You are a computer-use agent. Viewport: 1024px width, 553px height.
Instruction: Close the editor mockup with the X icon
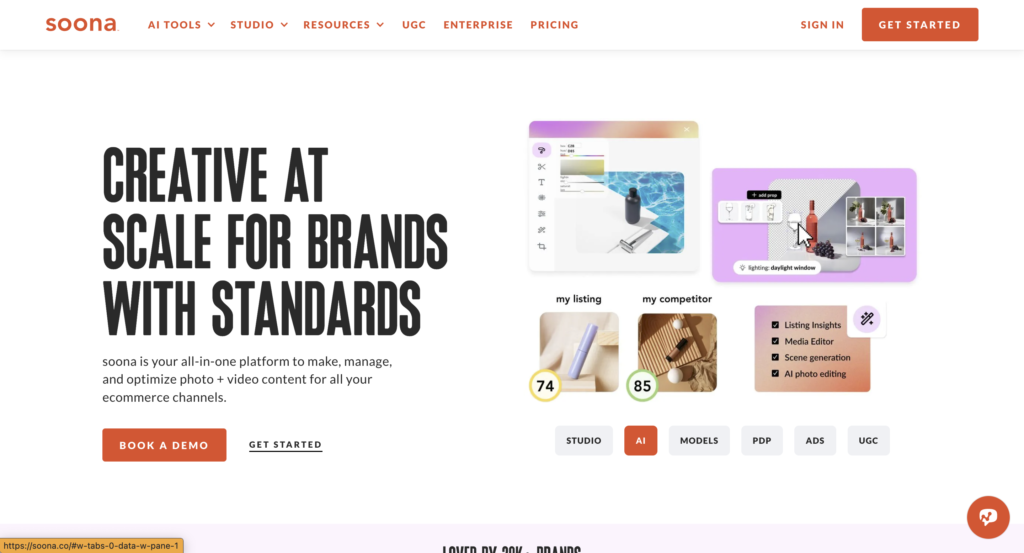(686, 129)
